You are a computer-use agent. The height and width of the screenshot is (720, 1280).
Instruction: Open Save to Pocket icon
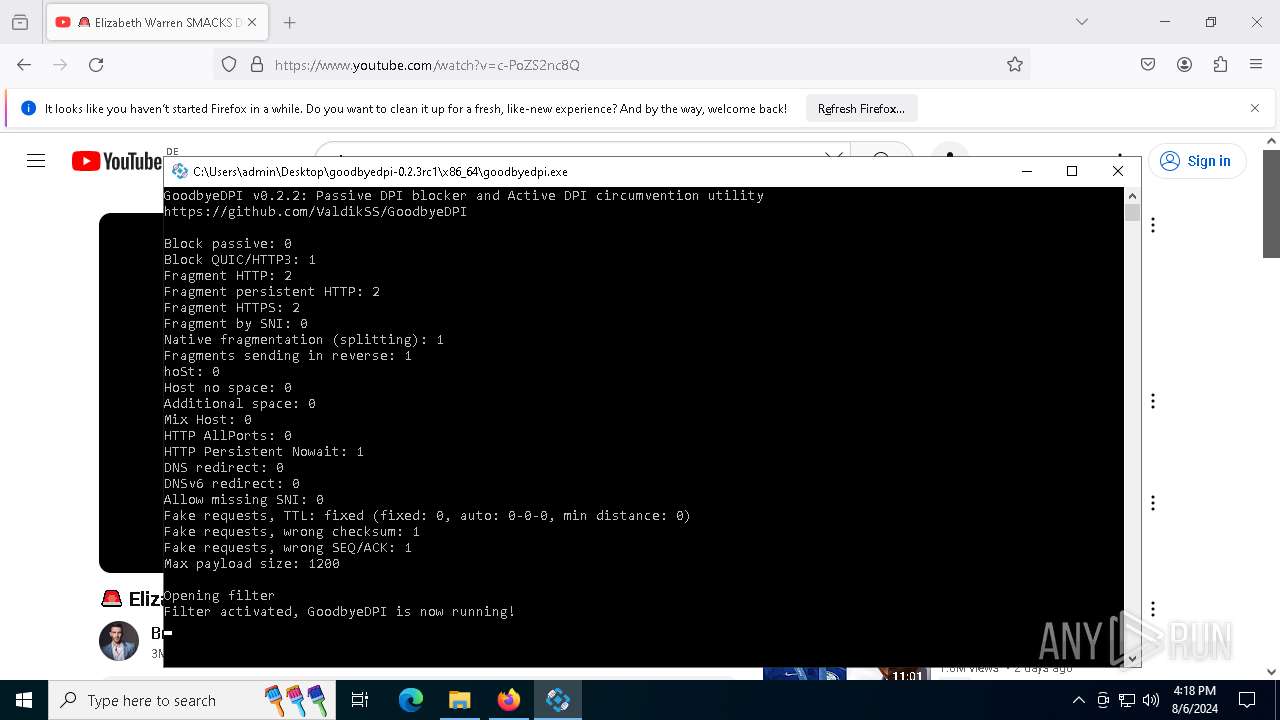click(1148, 64)
